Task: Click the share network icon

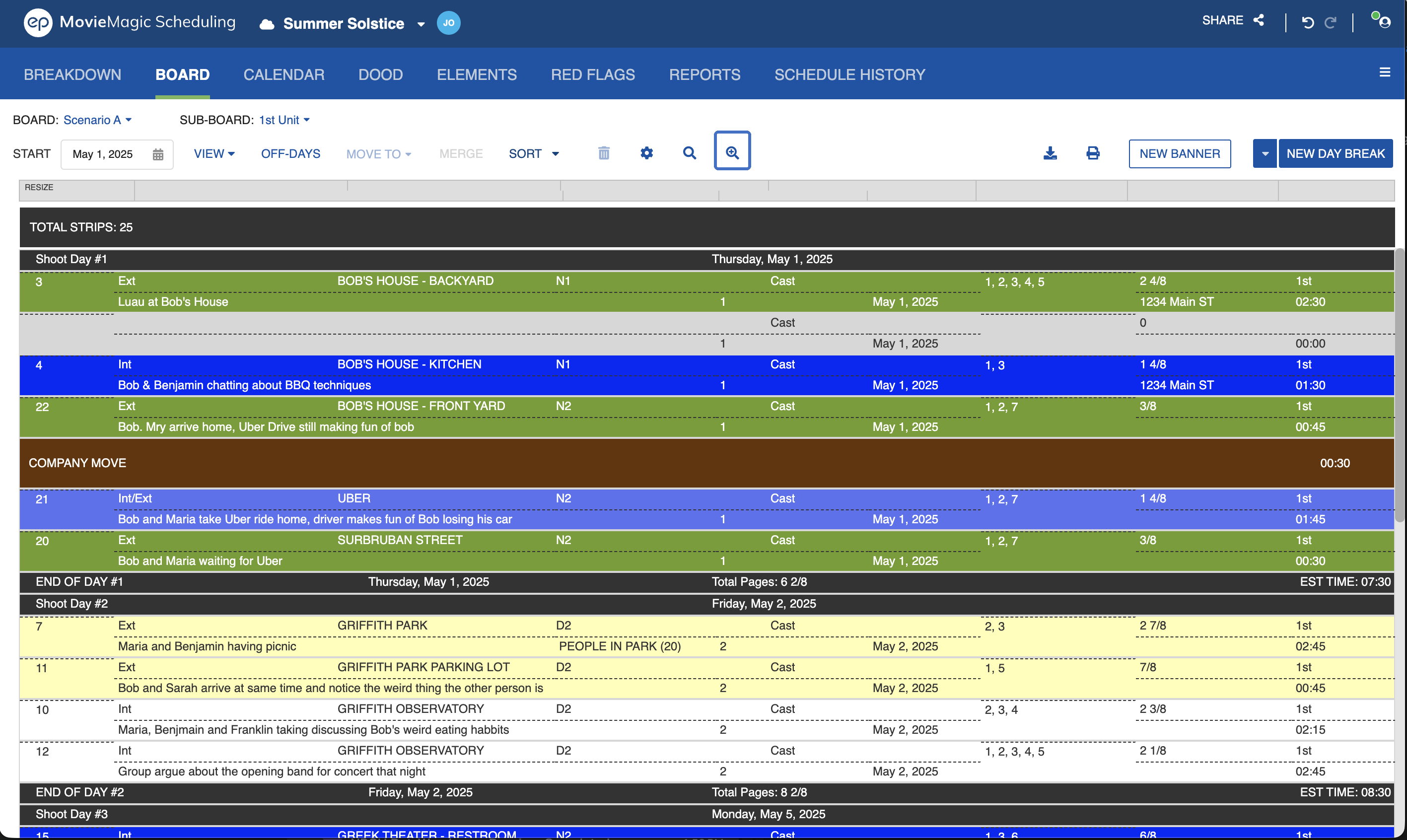Action: point(1258,20)
